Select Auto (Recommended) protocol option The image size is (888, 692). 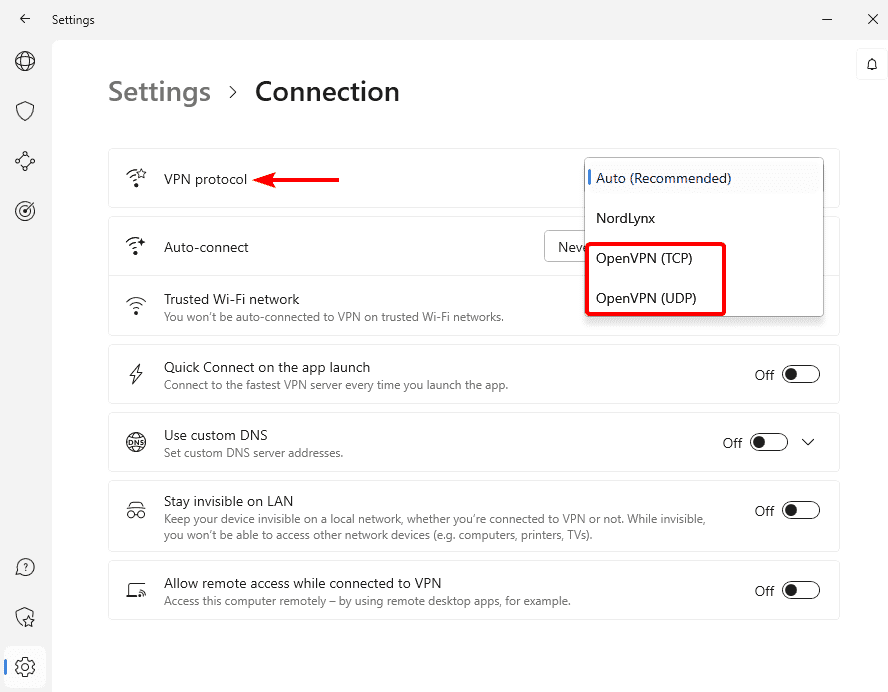coord(664,178)
